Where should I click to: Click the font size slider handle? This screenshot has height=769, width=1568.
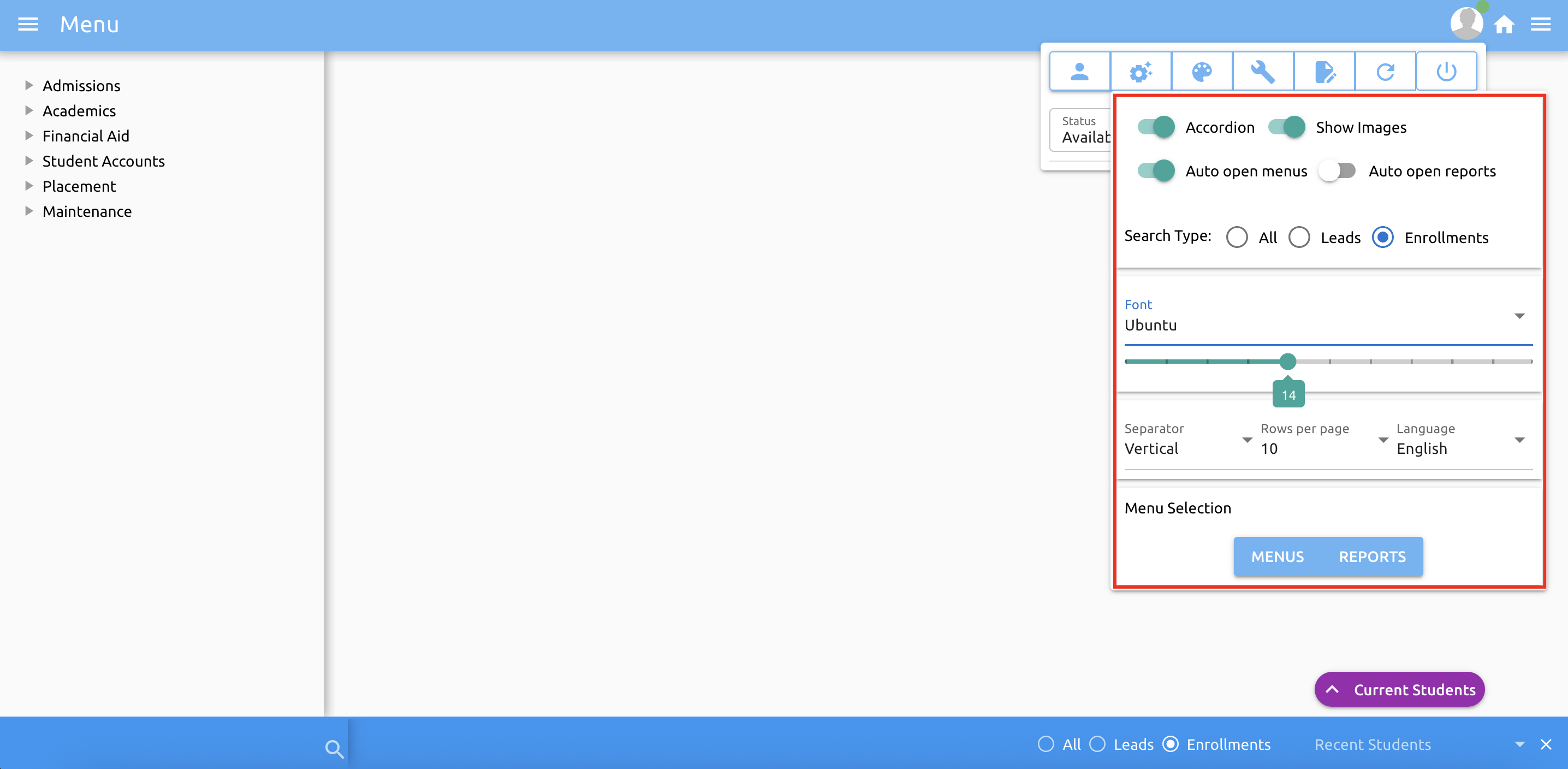click(1287, 362)
